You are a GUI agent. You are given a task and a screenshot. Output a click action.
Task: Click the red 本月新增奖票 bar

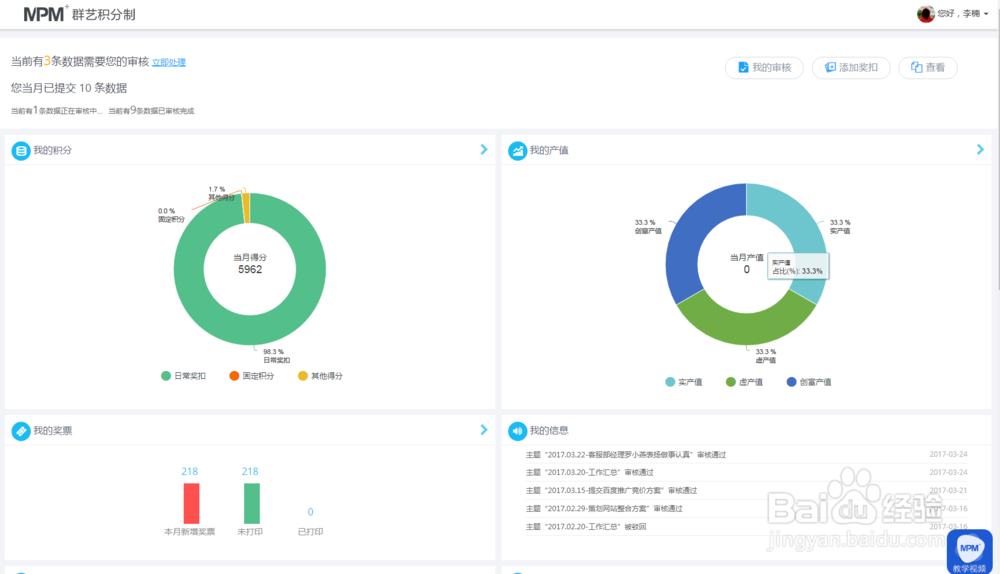191,503
